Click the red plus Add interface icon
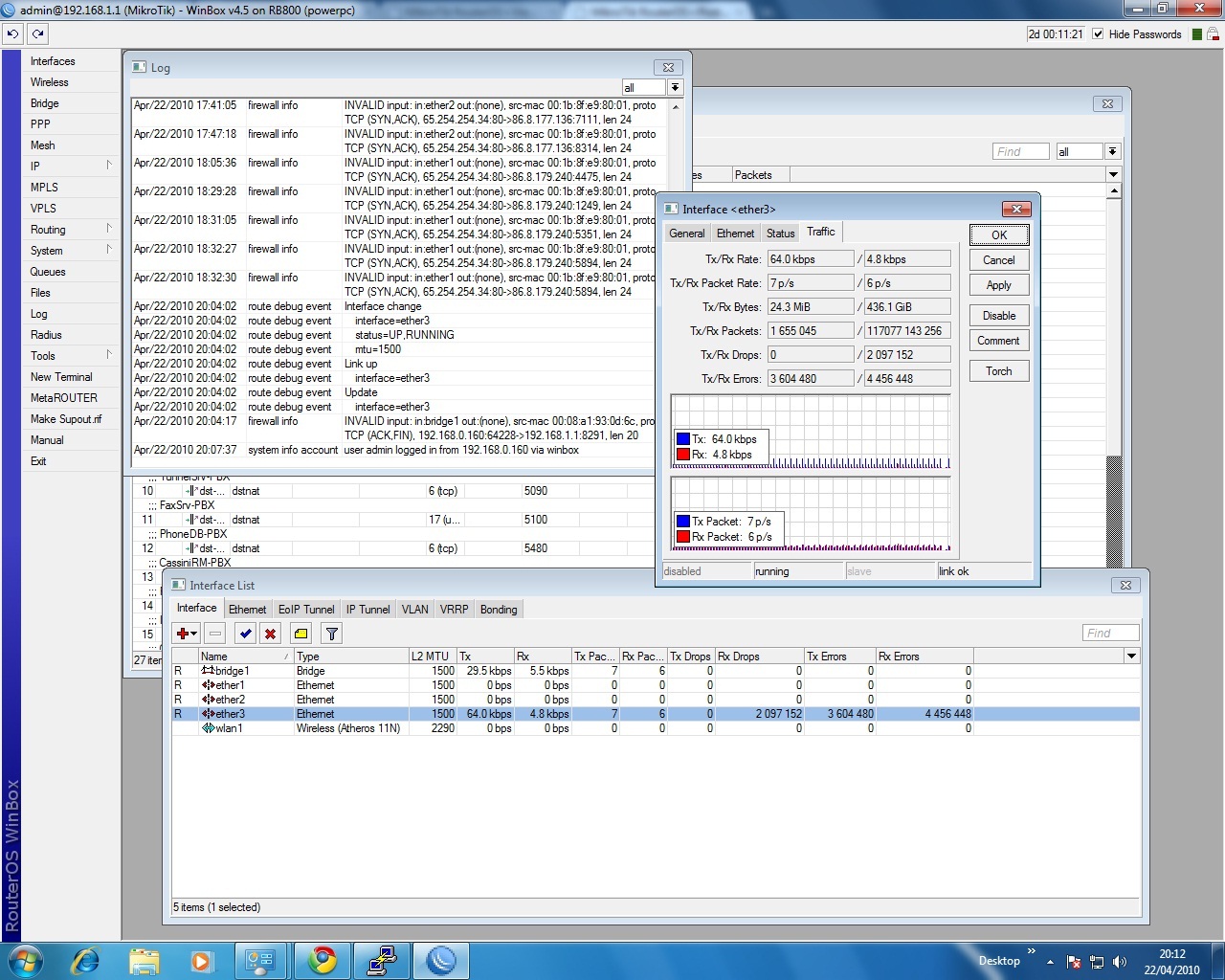Viewport: 1225px width, 980px height. click(x=182, y=634)
